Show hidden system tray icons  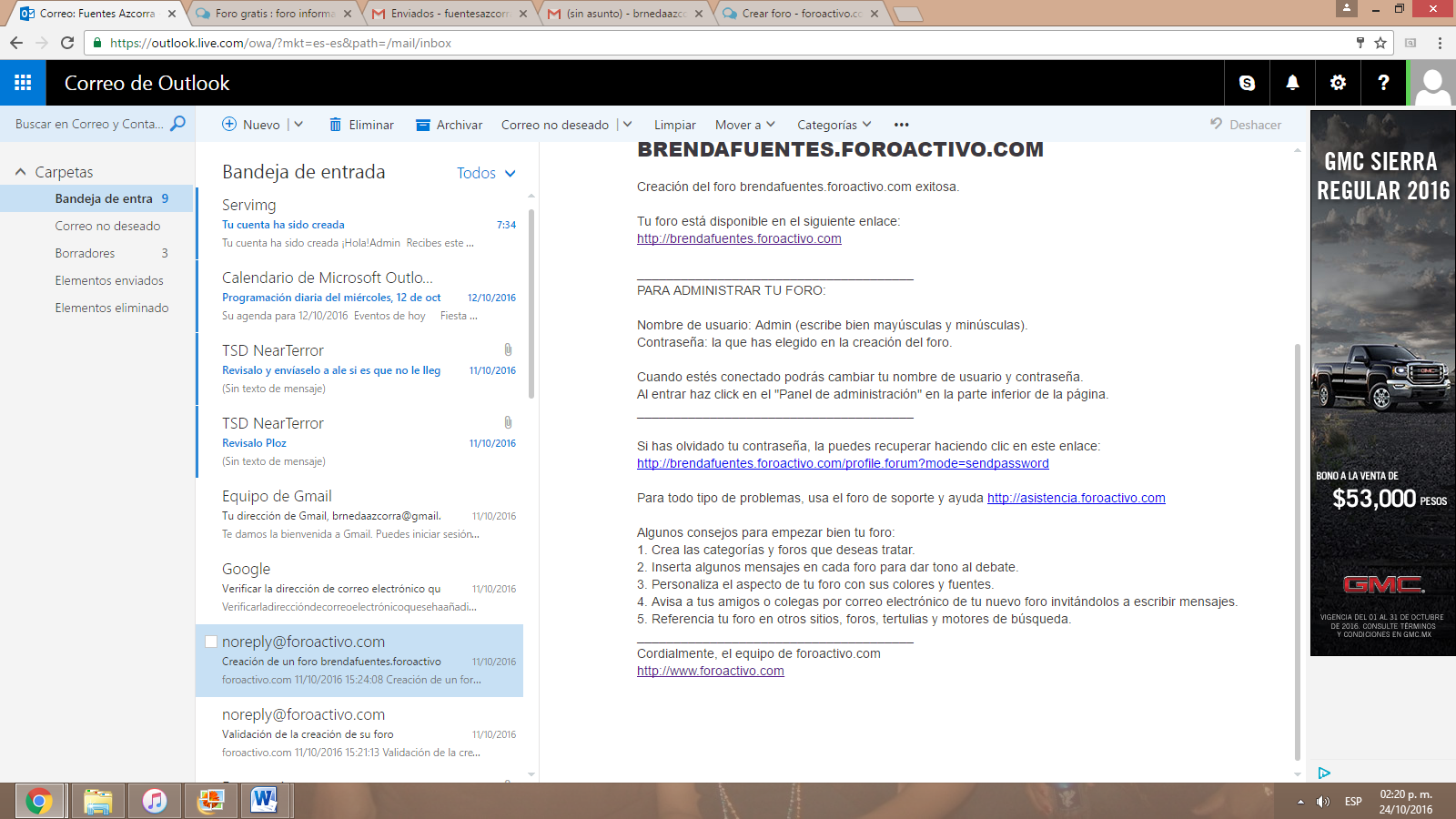click(1300, 802)
